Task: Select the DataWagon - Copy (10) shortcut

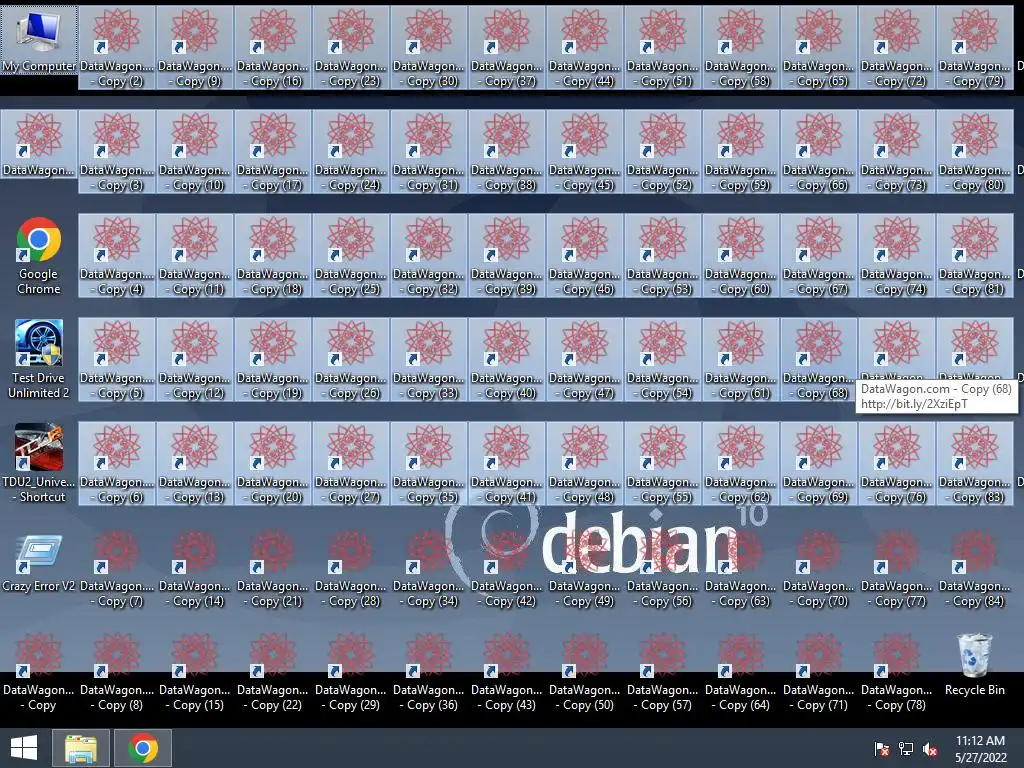Action: (195, 152)
